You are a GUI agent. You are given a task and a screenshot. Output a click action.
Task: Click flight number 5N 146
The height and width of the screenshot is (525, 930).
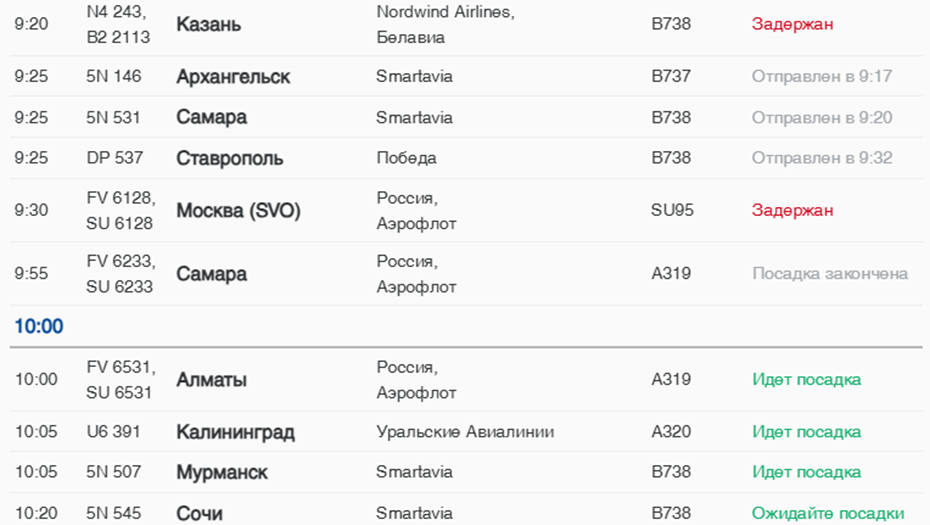pos(114,77)
